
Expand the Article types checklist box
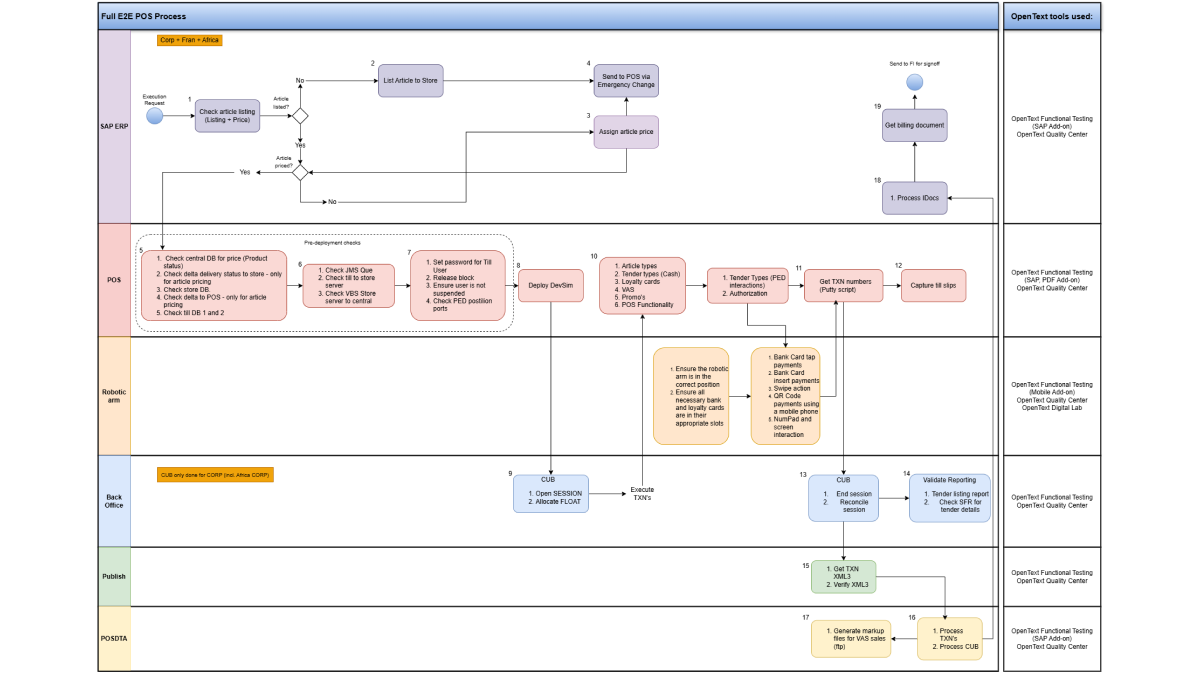[641, 285]
